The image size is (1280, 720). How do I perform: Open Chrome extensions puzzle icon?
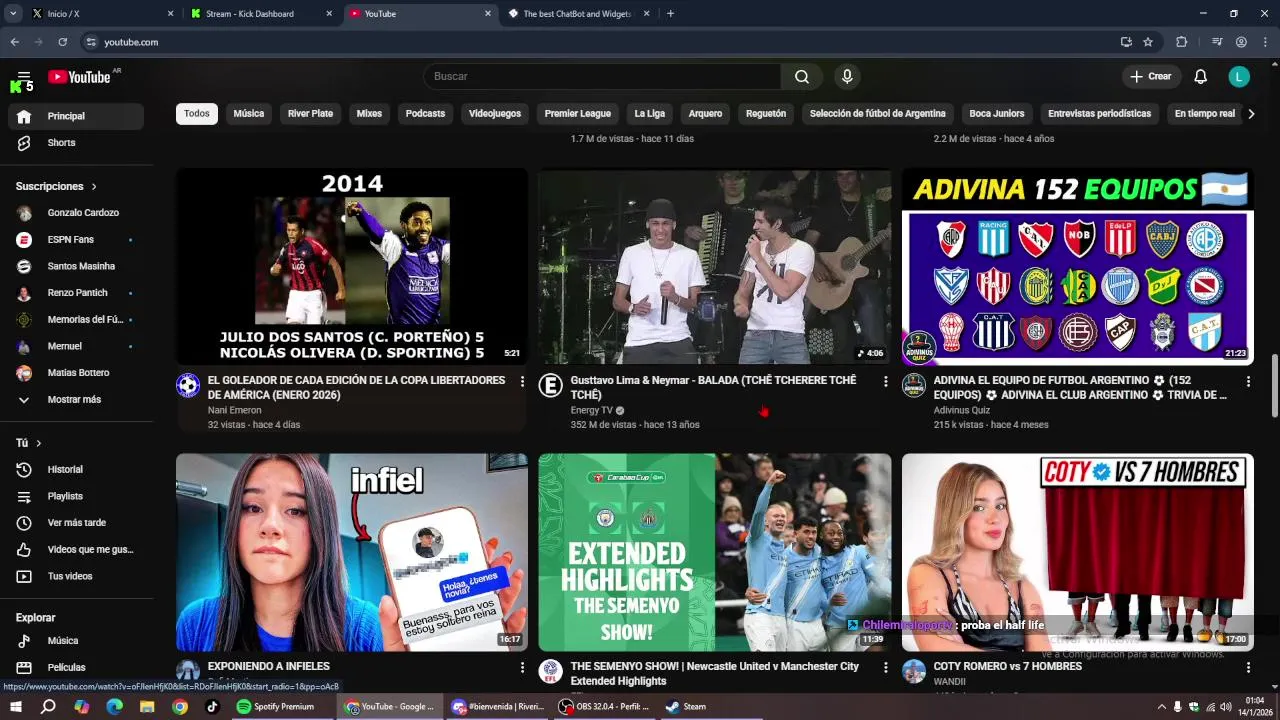coord(1181,42)
